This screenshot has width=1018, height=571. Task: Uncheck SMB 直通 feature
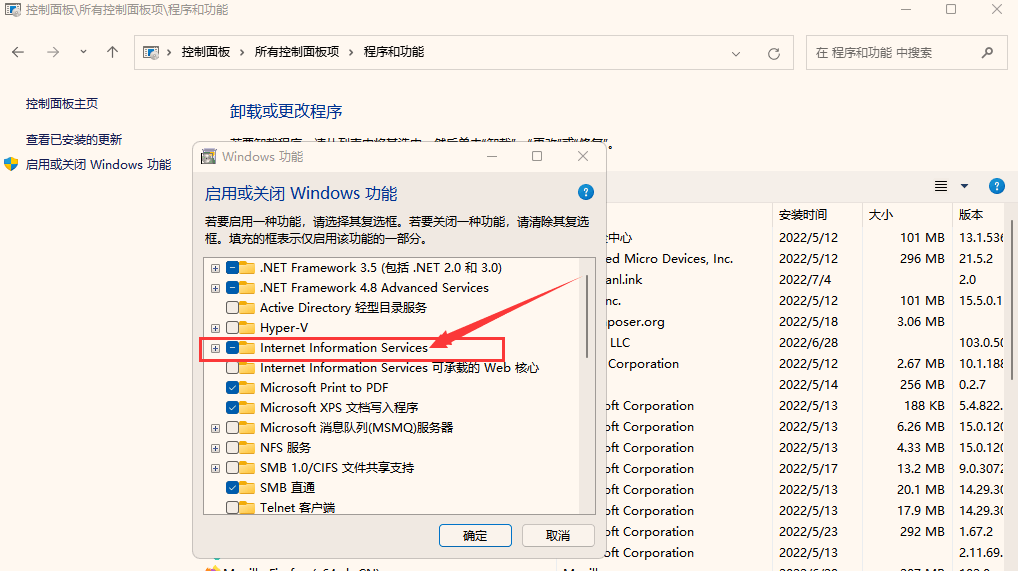[x=232, y=487]
